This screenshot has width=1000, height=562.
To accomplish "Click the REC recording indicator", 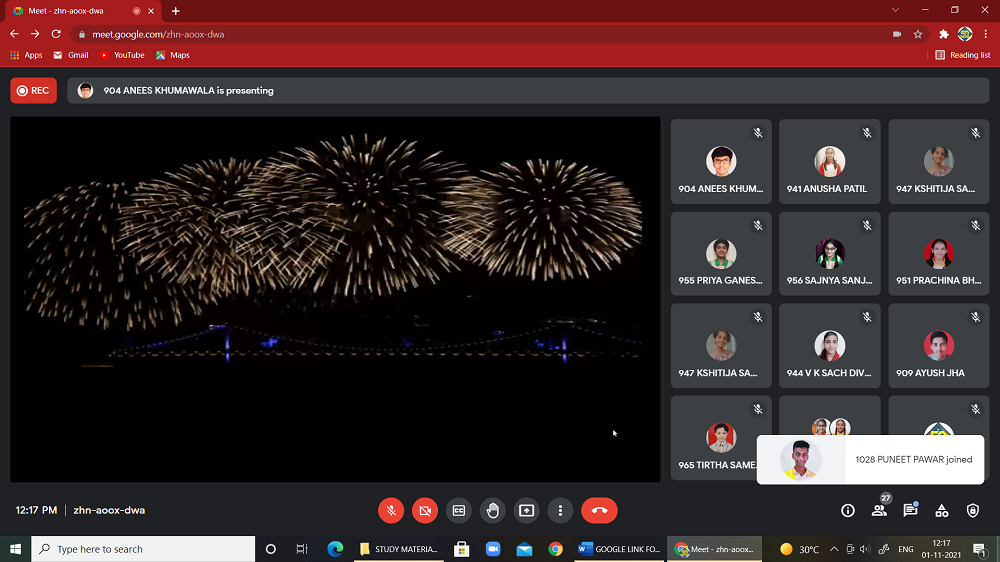I will (33, 91).
